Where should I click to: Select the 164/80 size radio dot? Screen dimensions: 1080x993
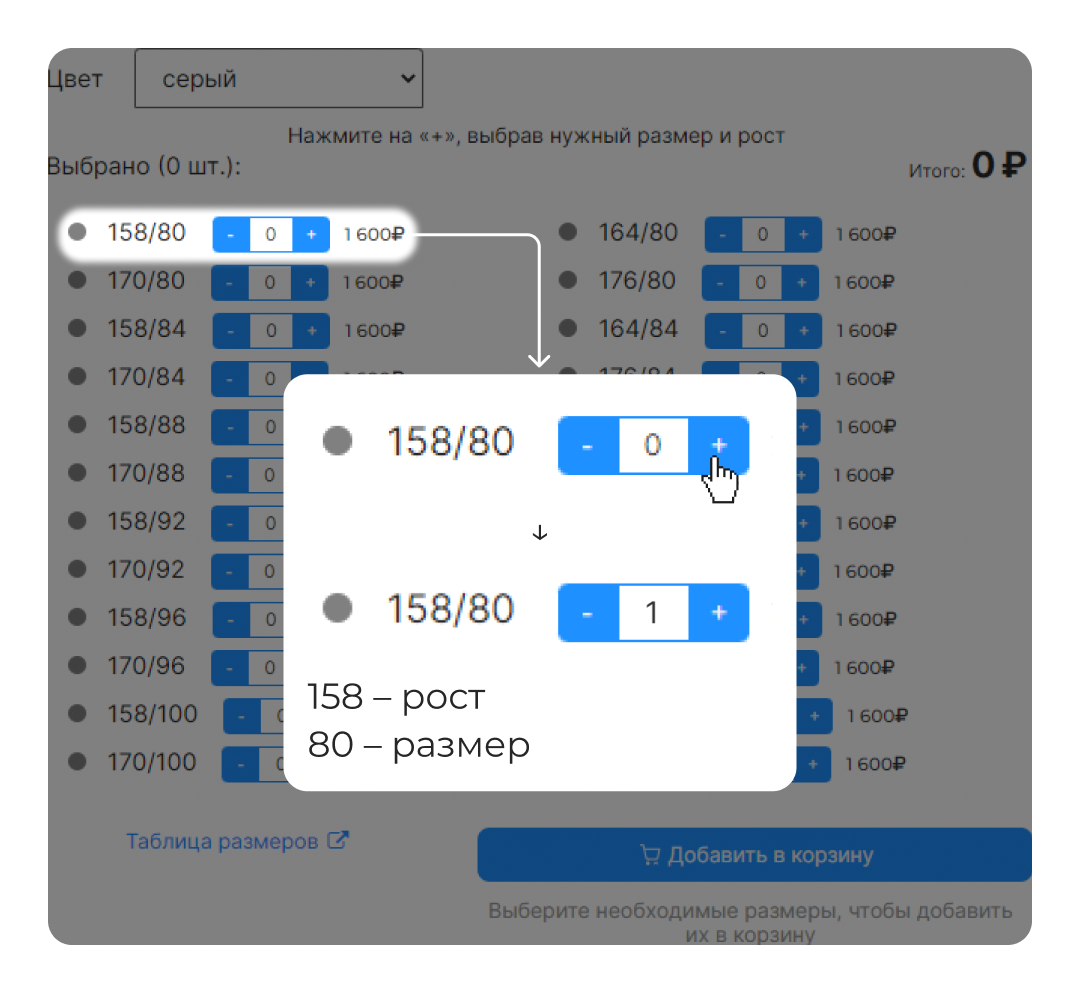tap(568, 233)
